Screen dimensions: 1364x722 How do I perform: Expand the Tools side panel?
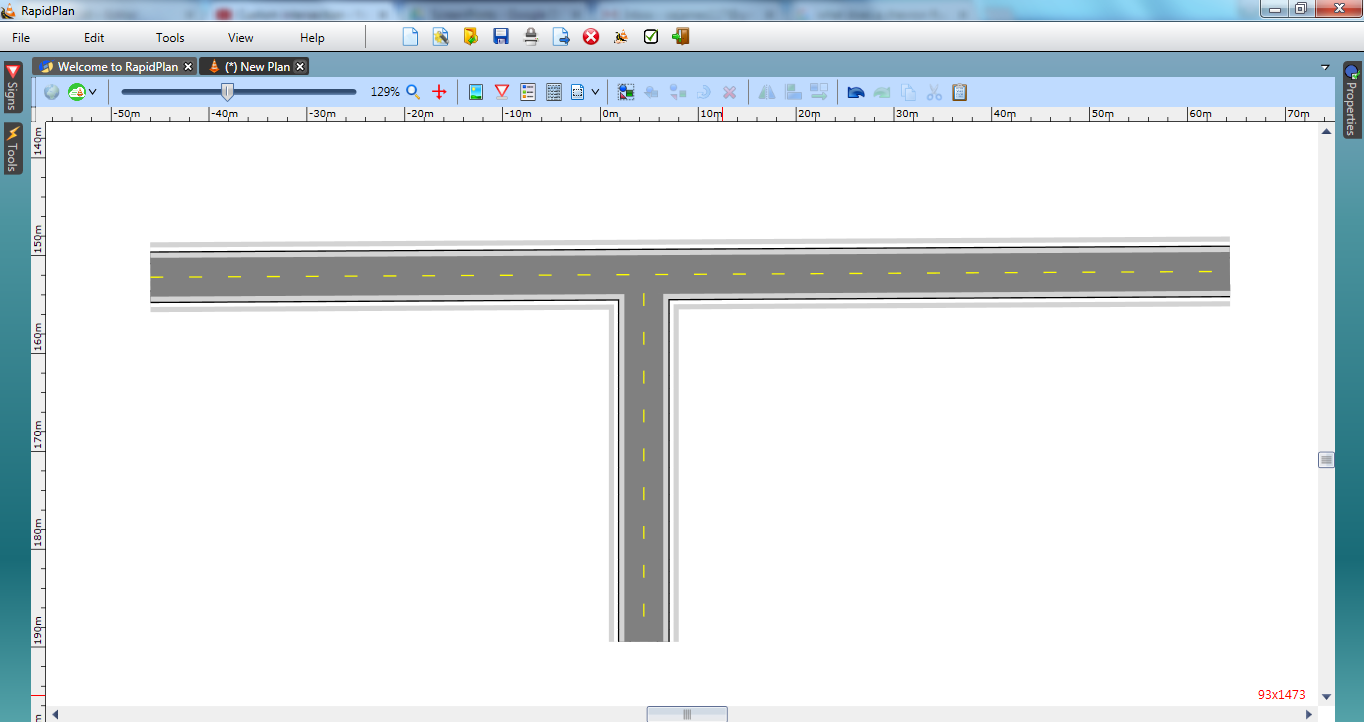click(13, 148)
